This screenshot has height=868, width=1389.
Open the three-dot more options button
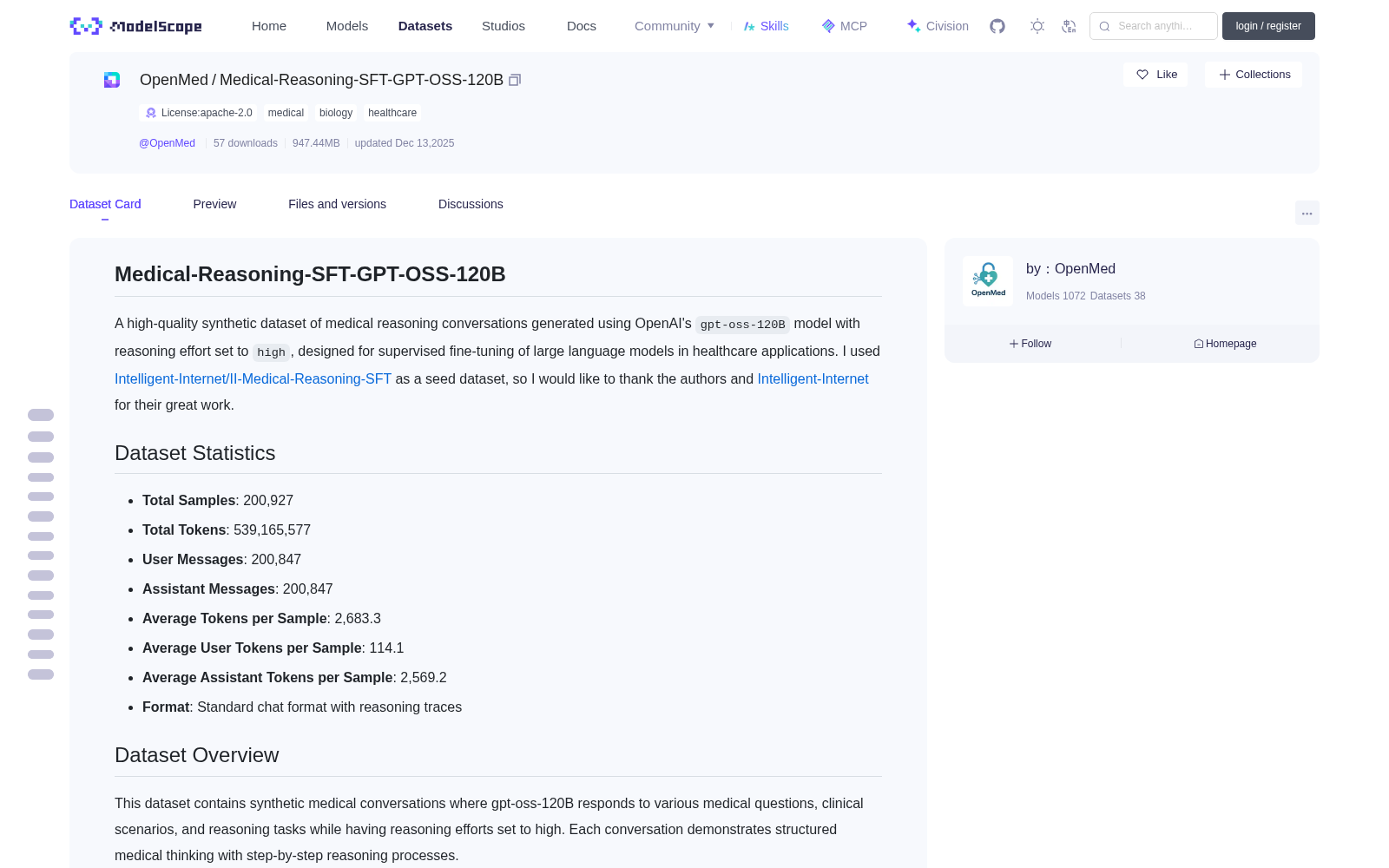(1307, 213)
